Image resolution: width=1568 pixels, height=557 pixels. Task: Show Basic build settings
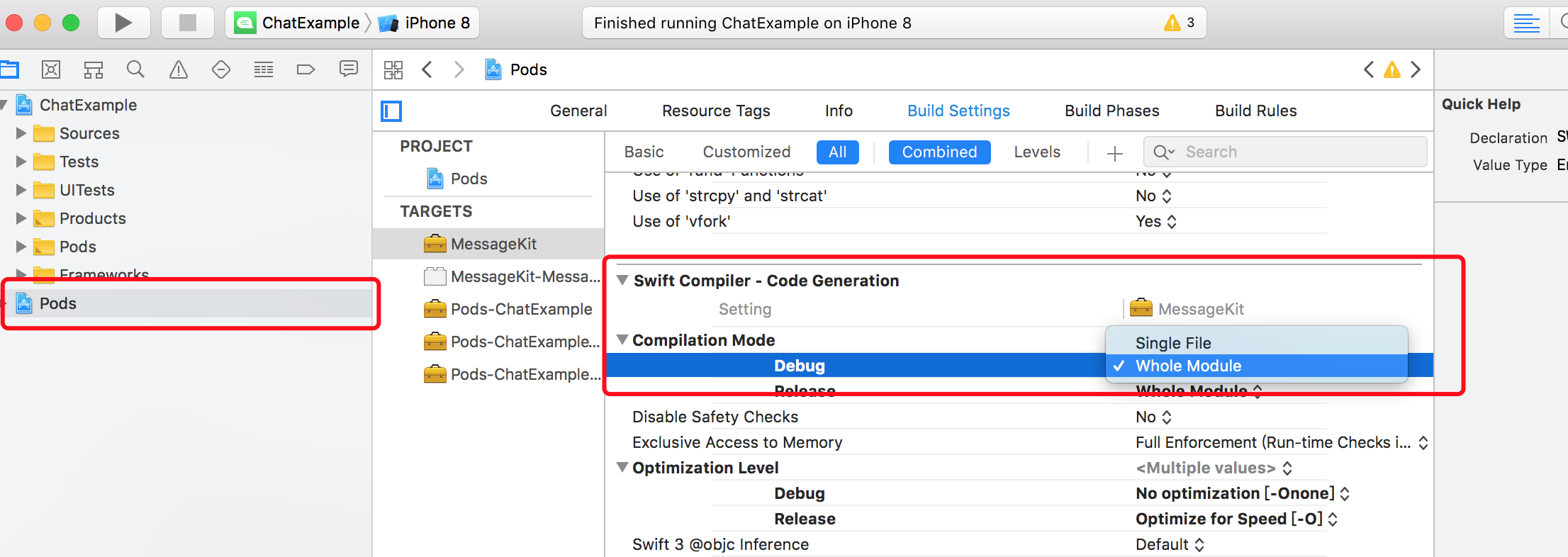click(x=644, y=152)
